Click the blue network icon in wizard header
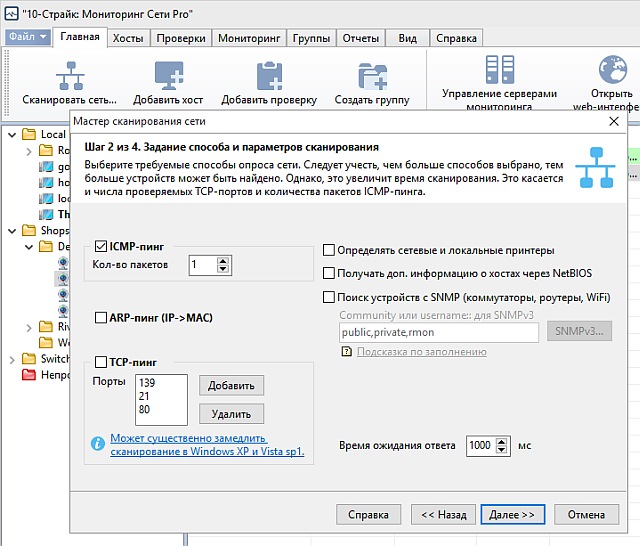 [596, 168]
